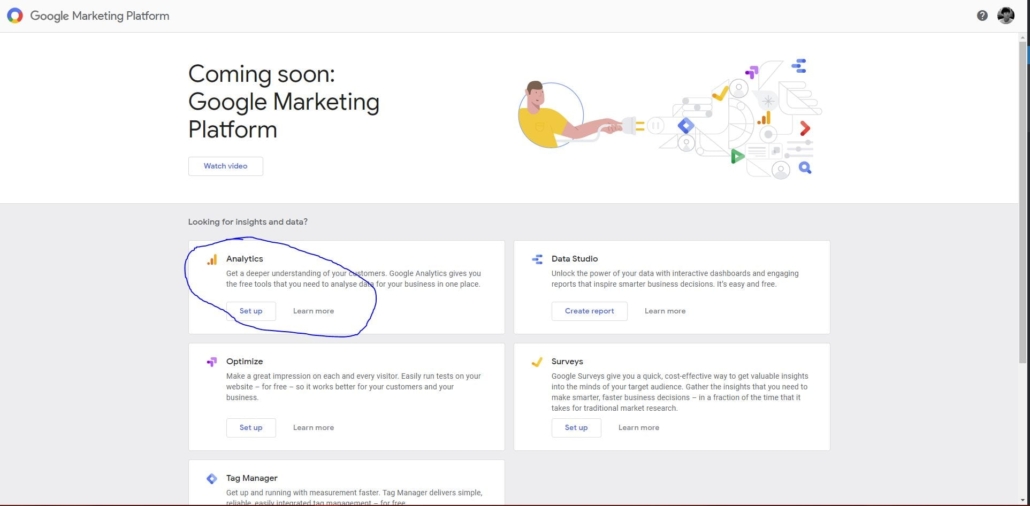Viewport: 1030px width, 506px height.
Task: Click the Tag Manager card title
Action: (x=252, y=478)
